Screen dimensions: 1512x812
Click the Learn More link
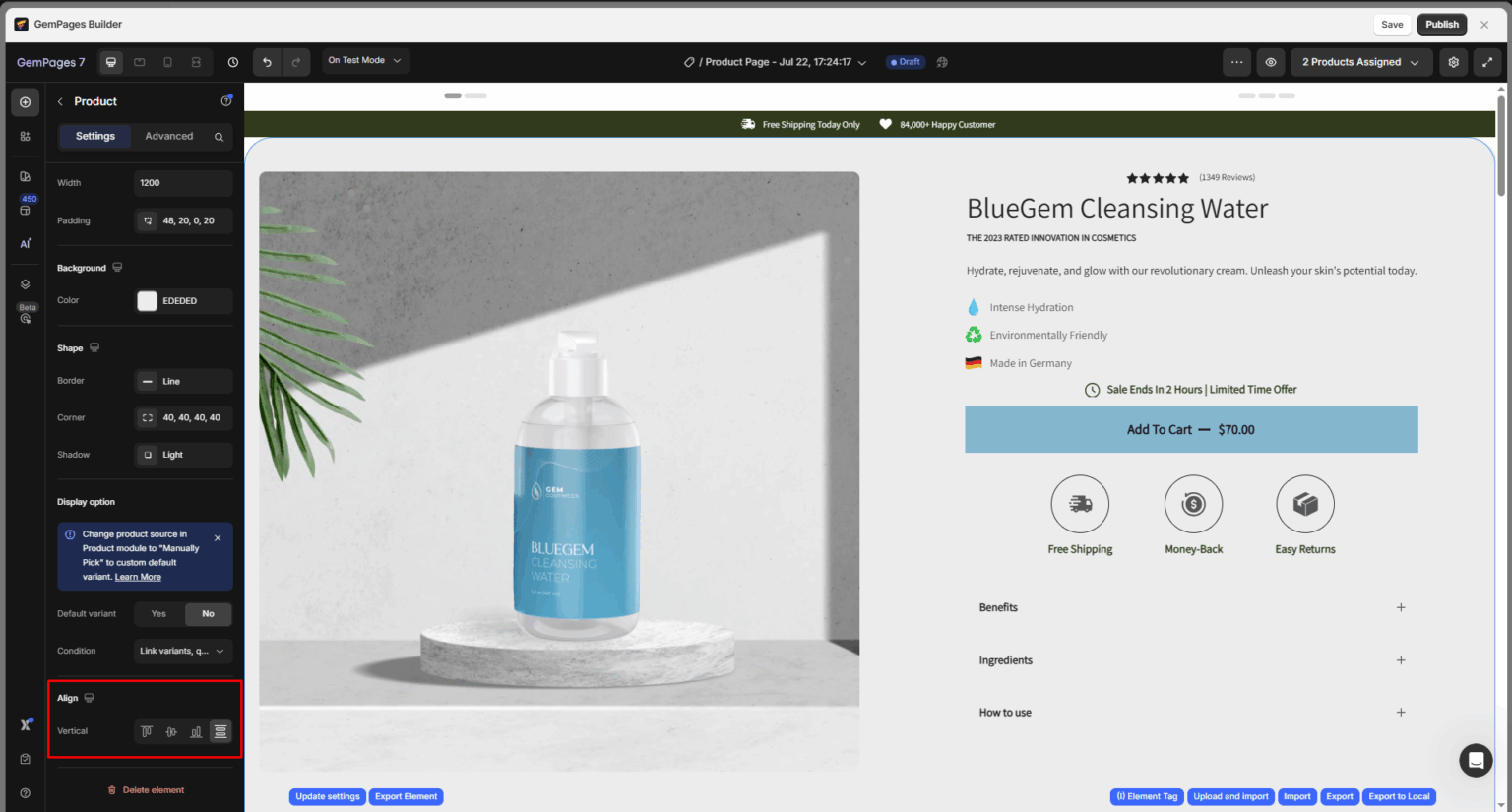tap(138, 577)
